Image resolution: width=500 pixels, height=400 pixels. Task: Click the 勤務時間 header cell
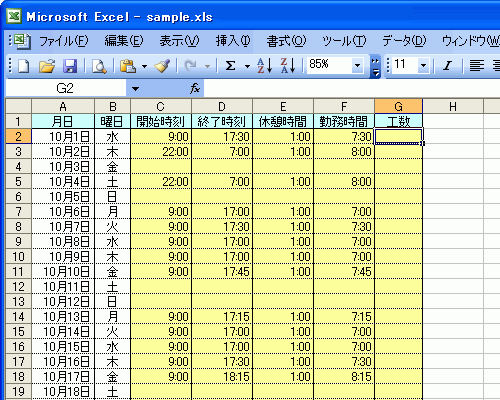click(344, 121)
